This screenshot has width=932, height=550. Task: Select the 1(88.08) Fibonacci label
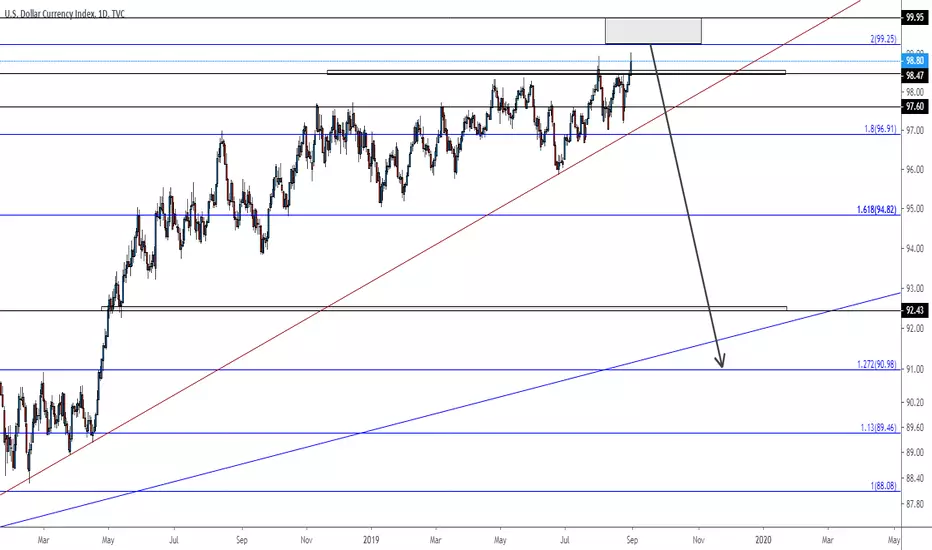pos(883,486)
